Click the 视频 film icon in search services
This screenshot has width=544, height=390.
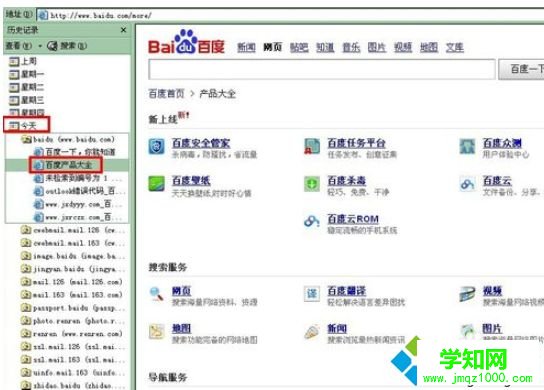(467, 294)
